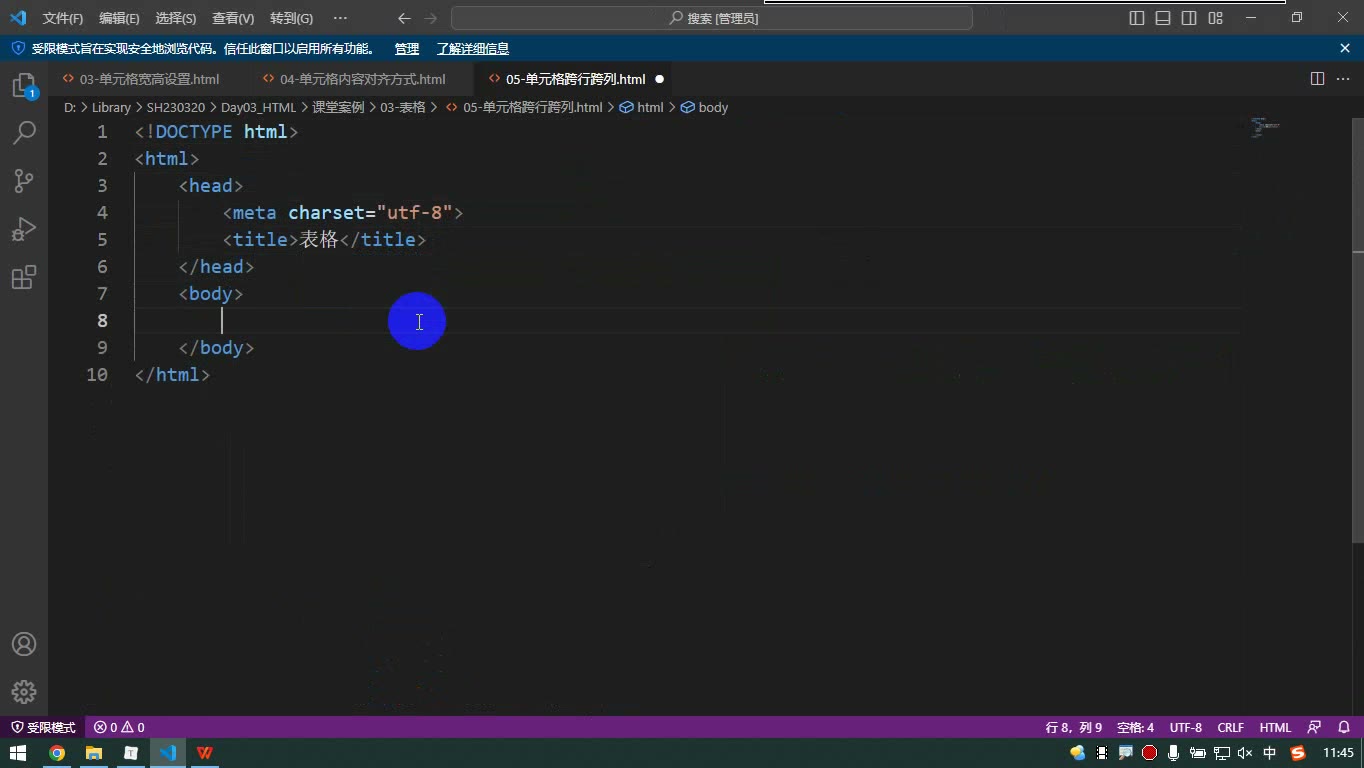Split the editor to the right
1364x768 pixels.
[x=1318, y=79]
